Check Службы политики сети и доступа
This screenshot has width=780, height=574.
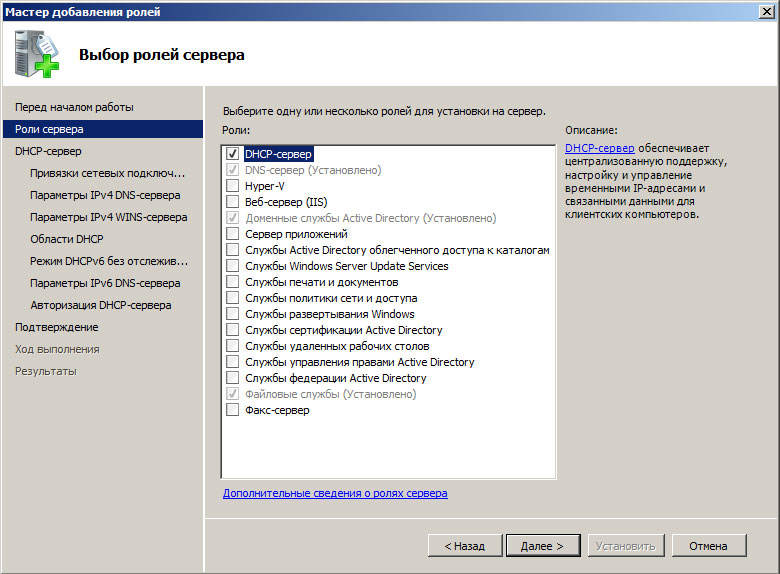(x=232, y=298)
